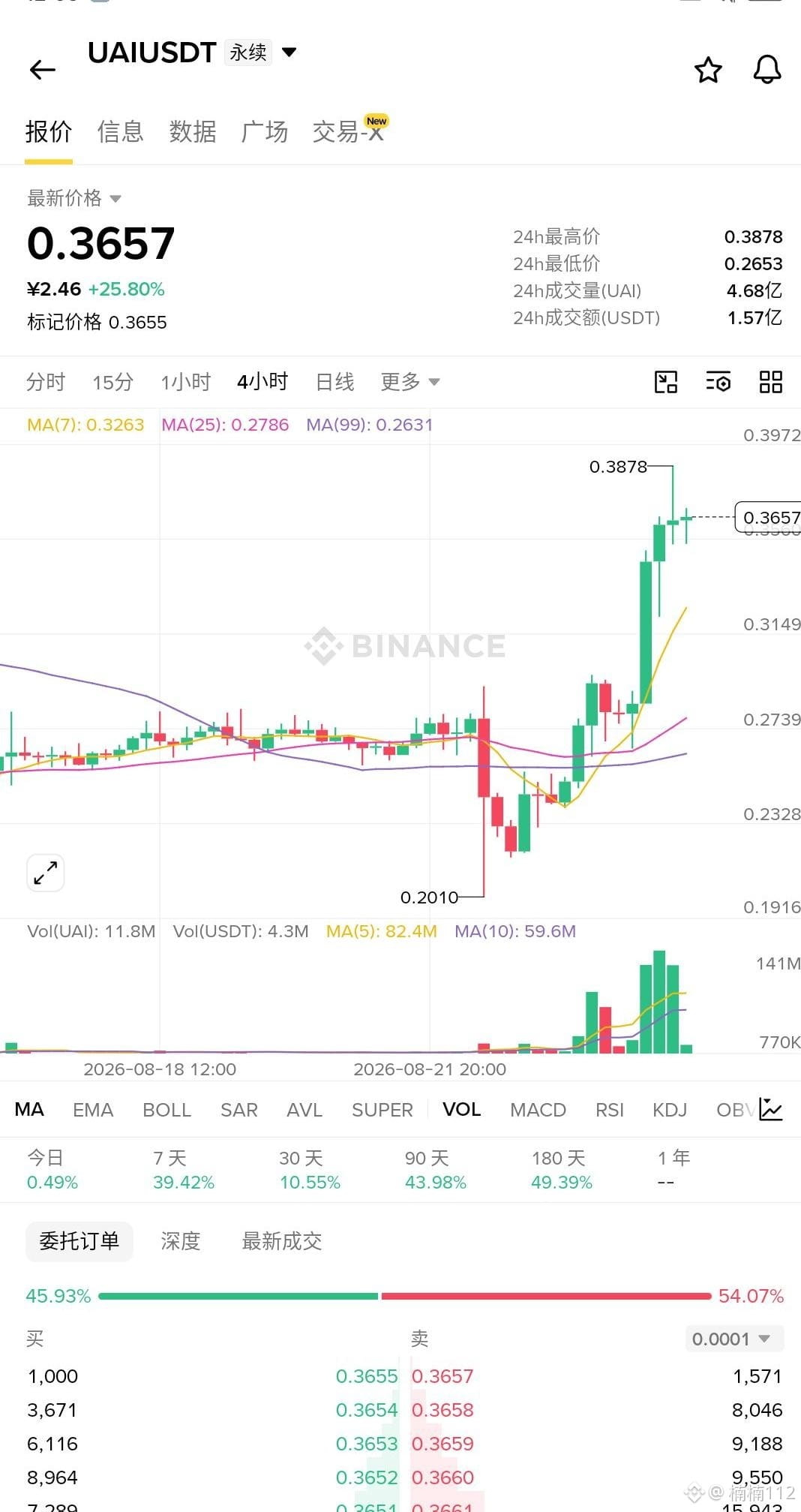This screenshot has height=1512, width=801.
Task: Tap 0.3878 high label on chart
Action: point(618,467)
